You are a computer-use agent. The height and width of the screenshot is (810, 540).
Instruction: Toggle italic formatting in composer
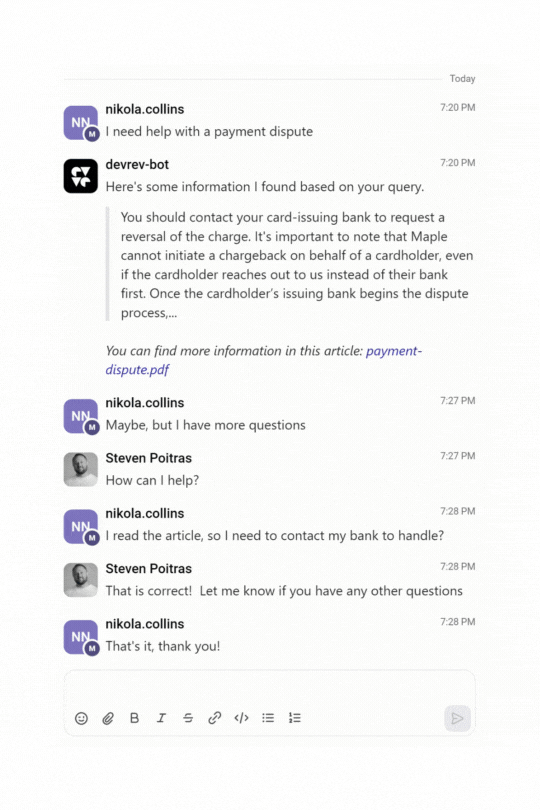coord(161,718)
